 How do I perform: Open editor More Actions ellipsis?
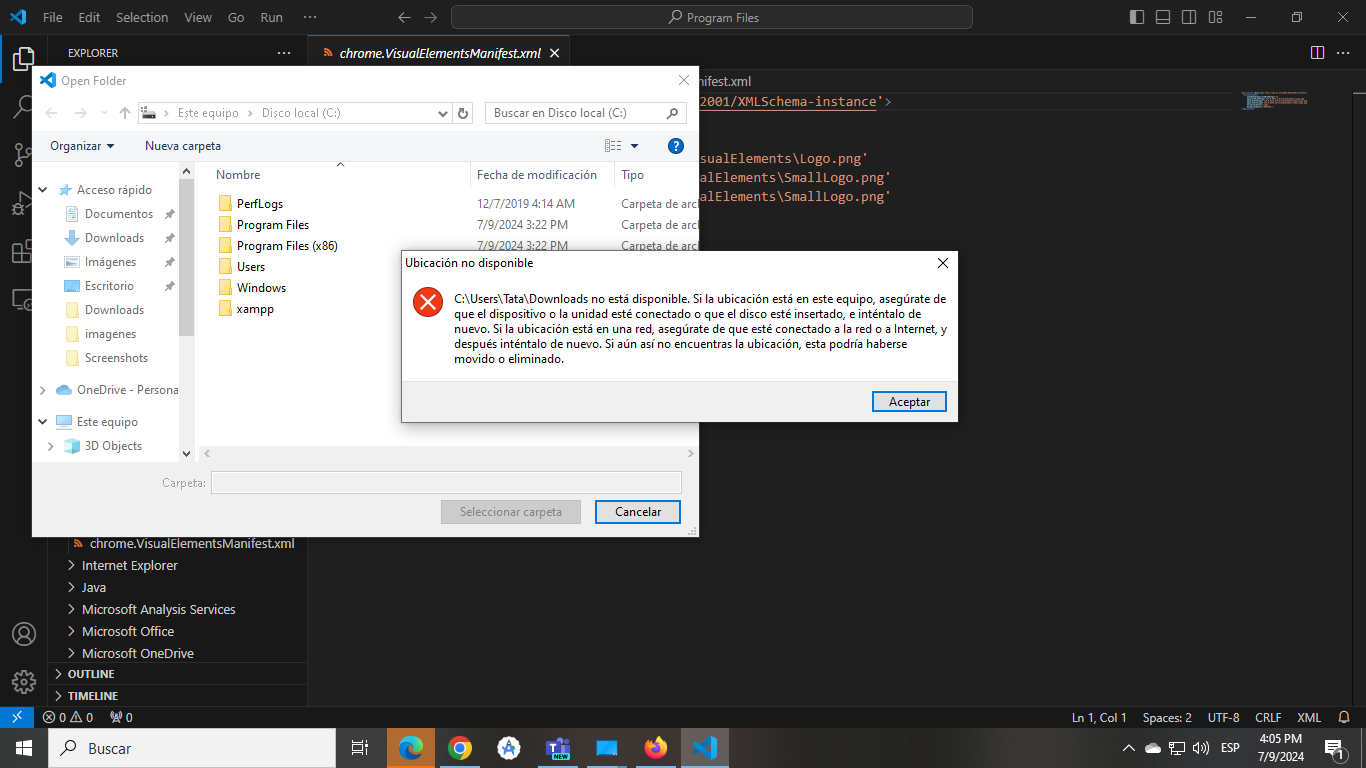1345,52
